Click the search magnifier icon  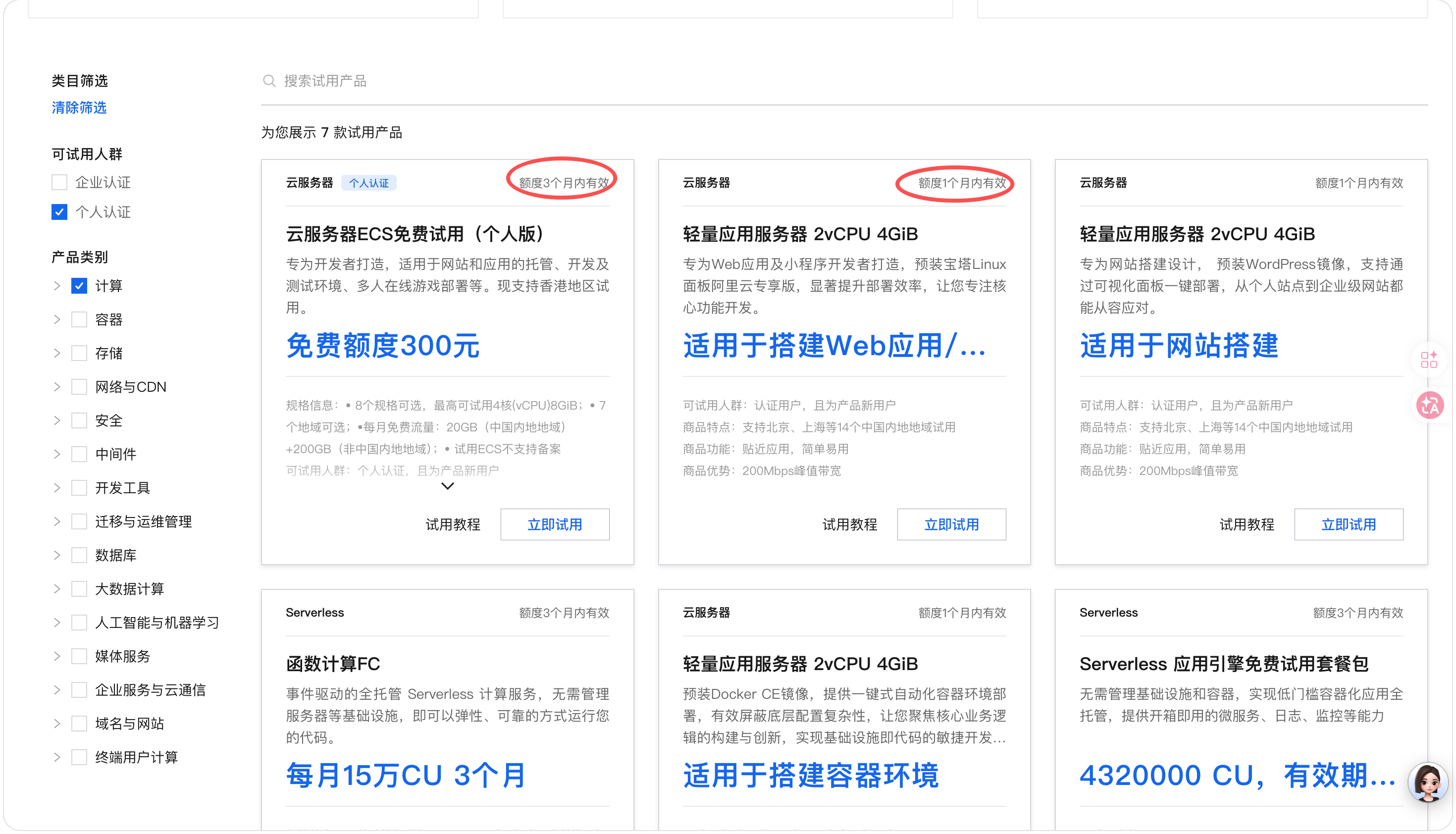click(x=268, y=81)
